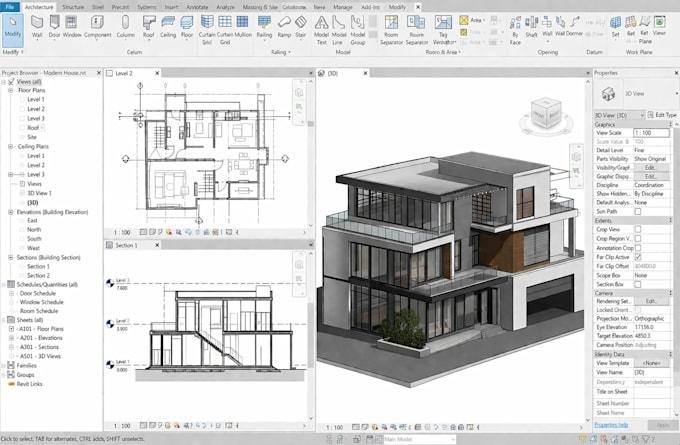Toggle the Crop View checkbox
The image size is (680, 445).
coord(638,229)
